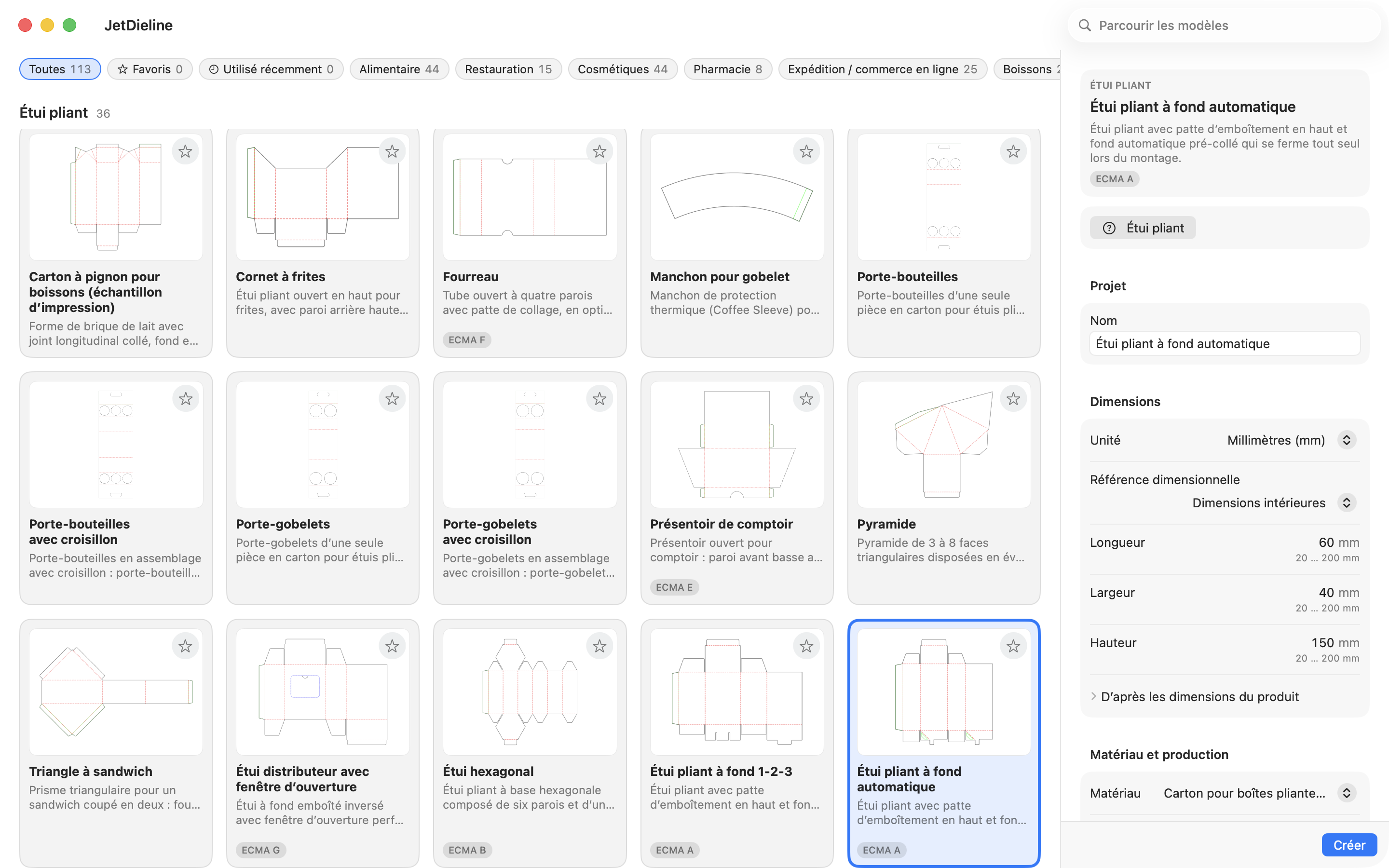Filter by Expédition / commerce en ligne
Image resolution: width=1389 pixels, height=868 pixels.
pyautogui.click(x=882, y=69)
